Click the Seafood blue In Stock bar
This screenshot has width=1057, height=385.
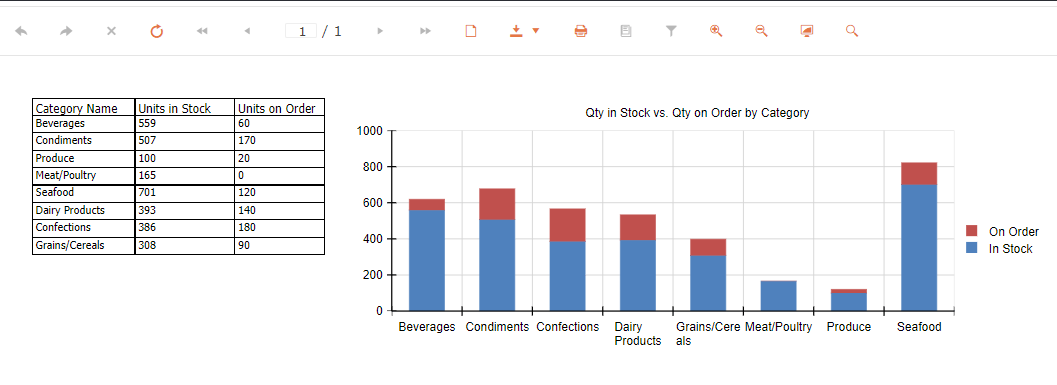tap(919, 247)
